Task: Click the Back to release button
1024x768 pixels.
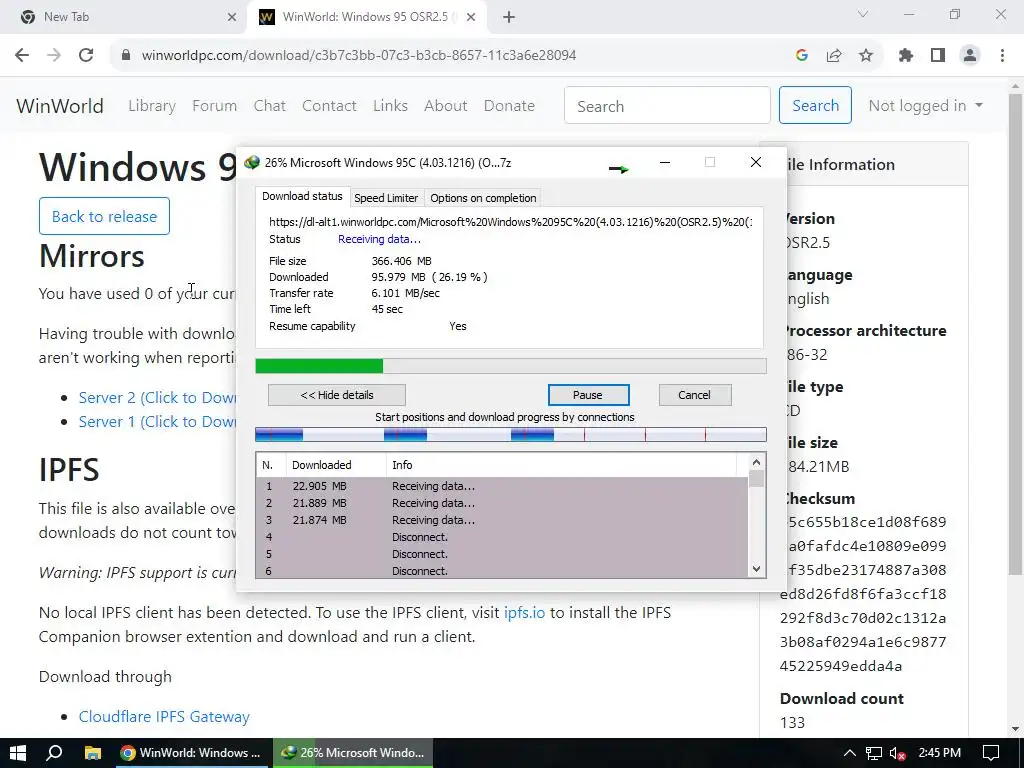Action: coord(104,216)
